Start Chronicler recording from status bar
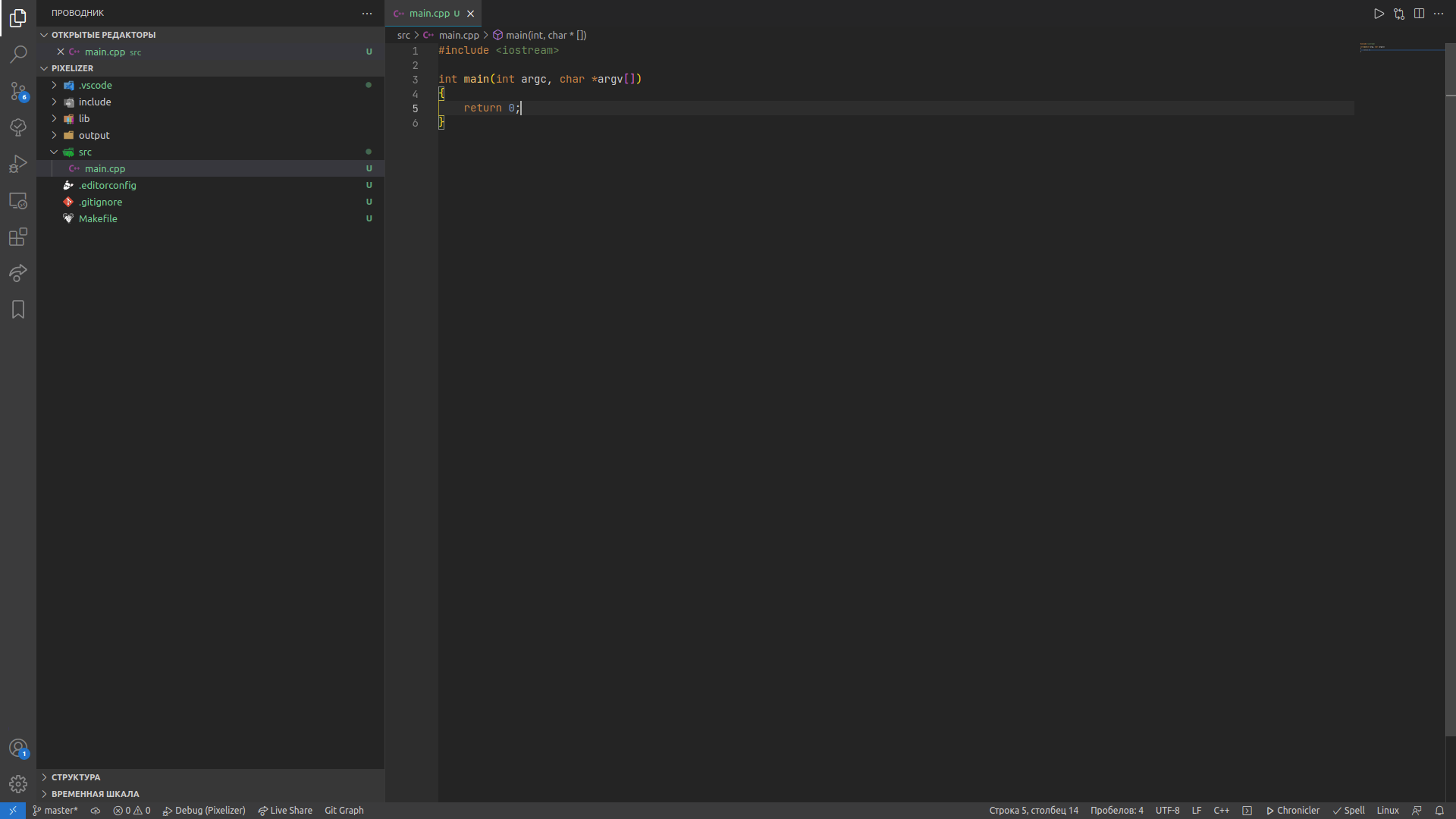The height and width of the screenshot is (819, 1456). (x=1293, y=811)
